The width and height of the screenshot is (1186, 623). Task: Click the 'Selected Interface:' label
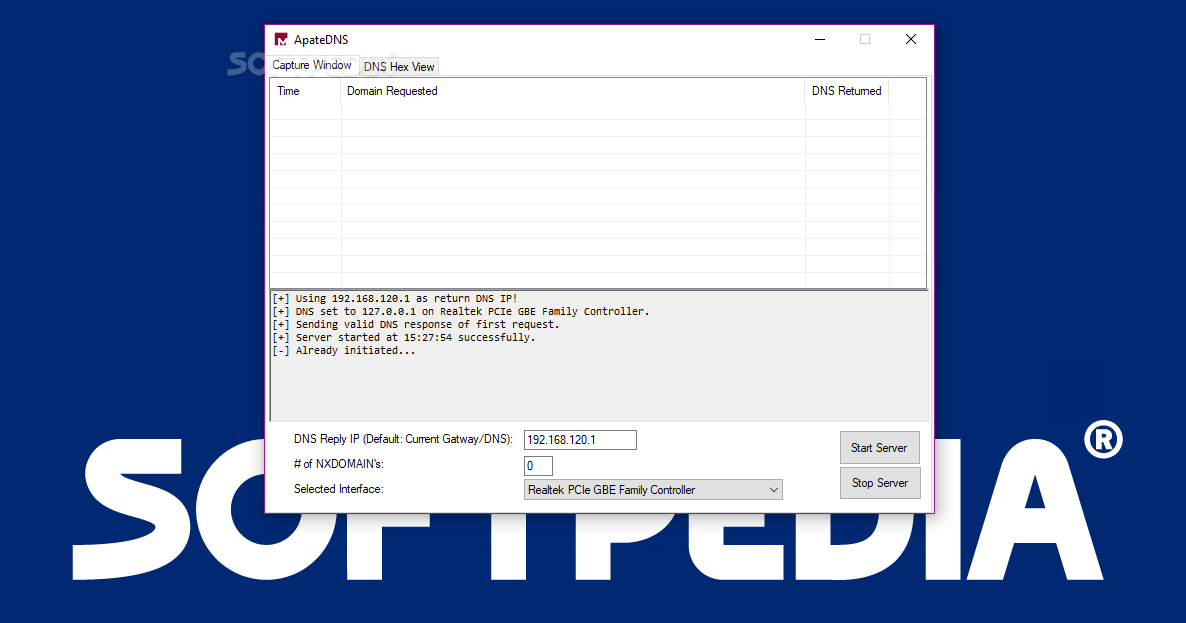pyautogui.click(x=339, y=489)
